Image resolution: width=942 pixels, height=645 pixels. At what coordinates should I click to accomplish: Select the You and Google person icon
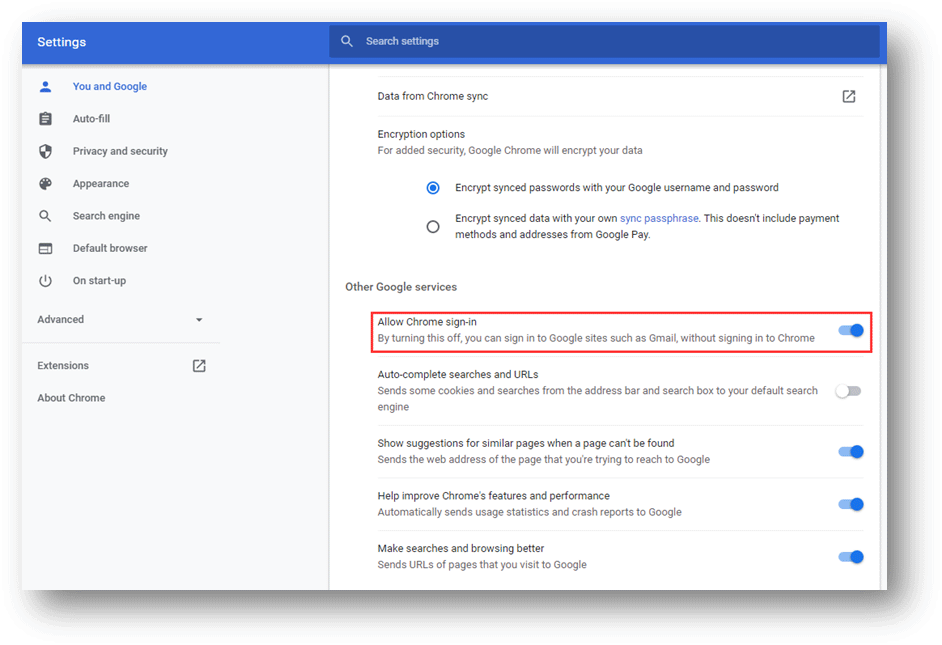[45, 86]
